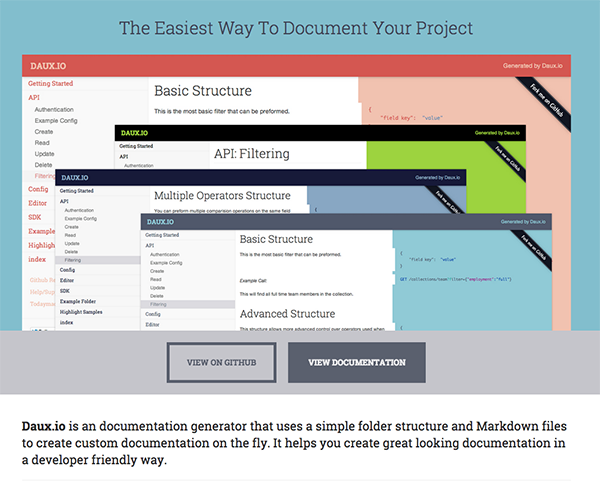This screenshot has height=484, width=600.
Task: Select Getting Started in grey-themed sidebar
Action: [162, 235]
